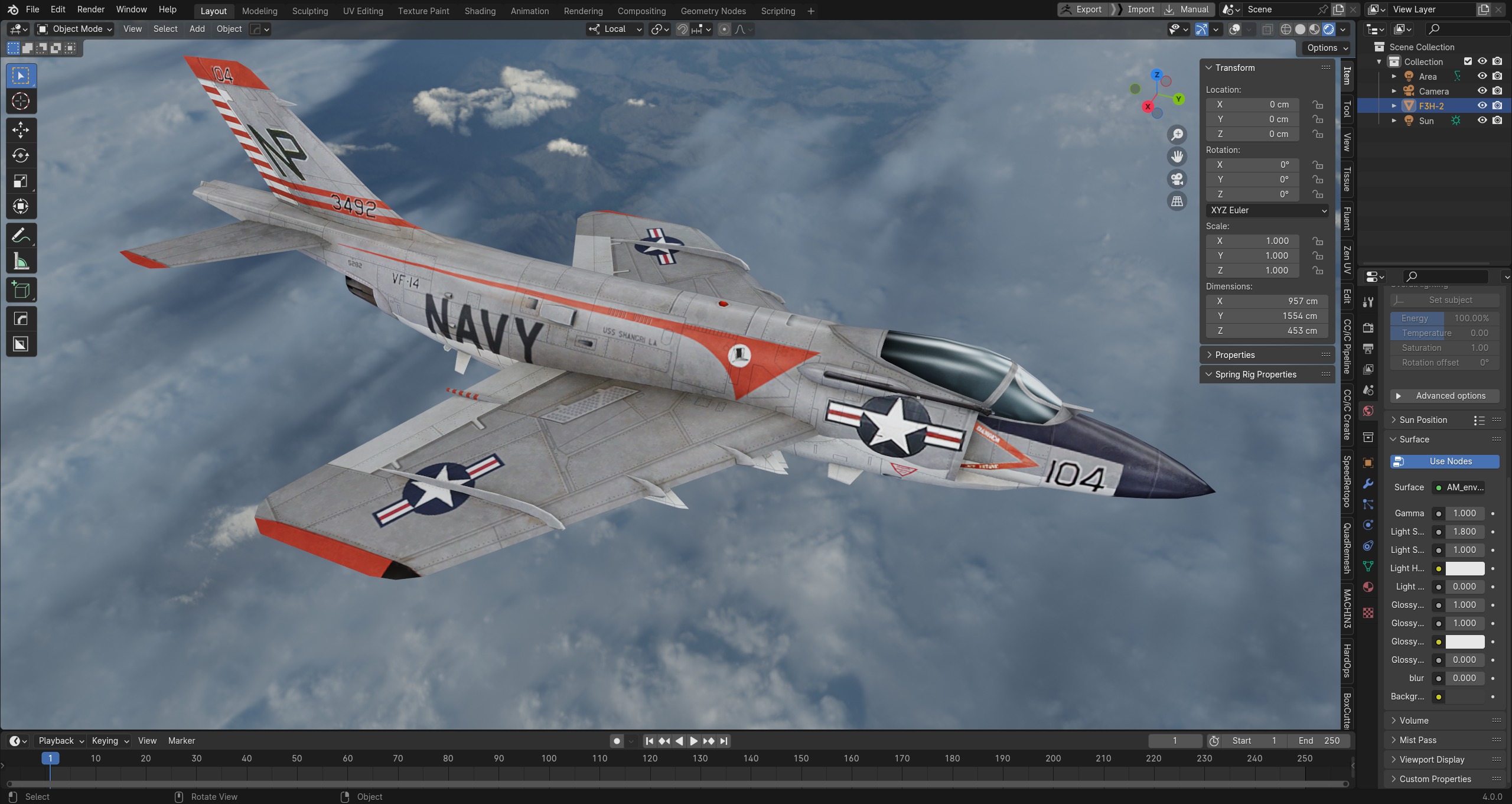Open the HardOps sidebar tab

pyautogui.click(x=1347, y=661)
